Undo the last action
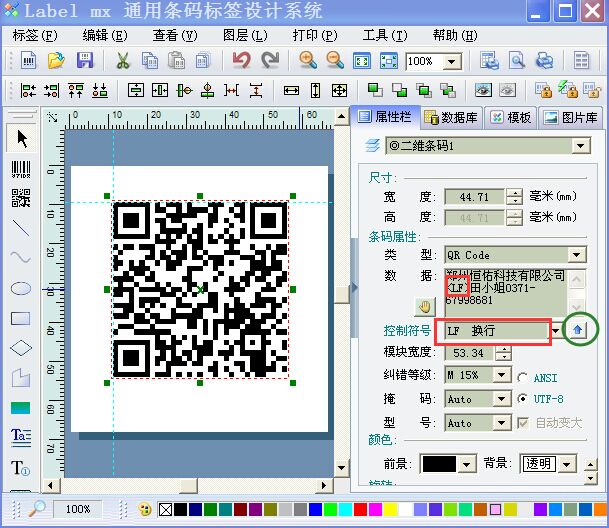The height and width of the screenshot is (528, 609). [241, 61]
